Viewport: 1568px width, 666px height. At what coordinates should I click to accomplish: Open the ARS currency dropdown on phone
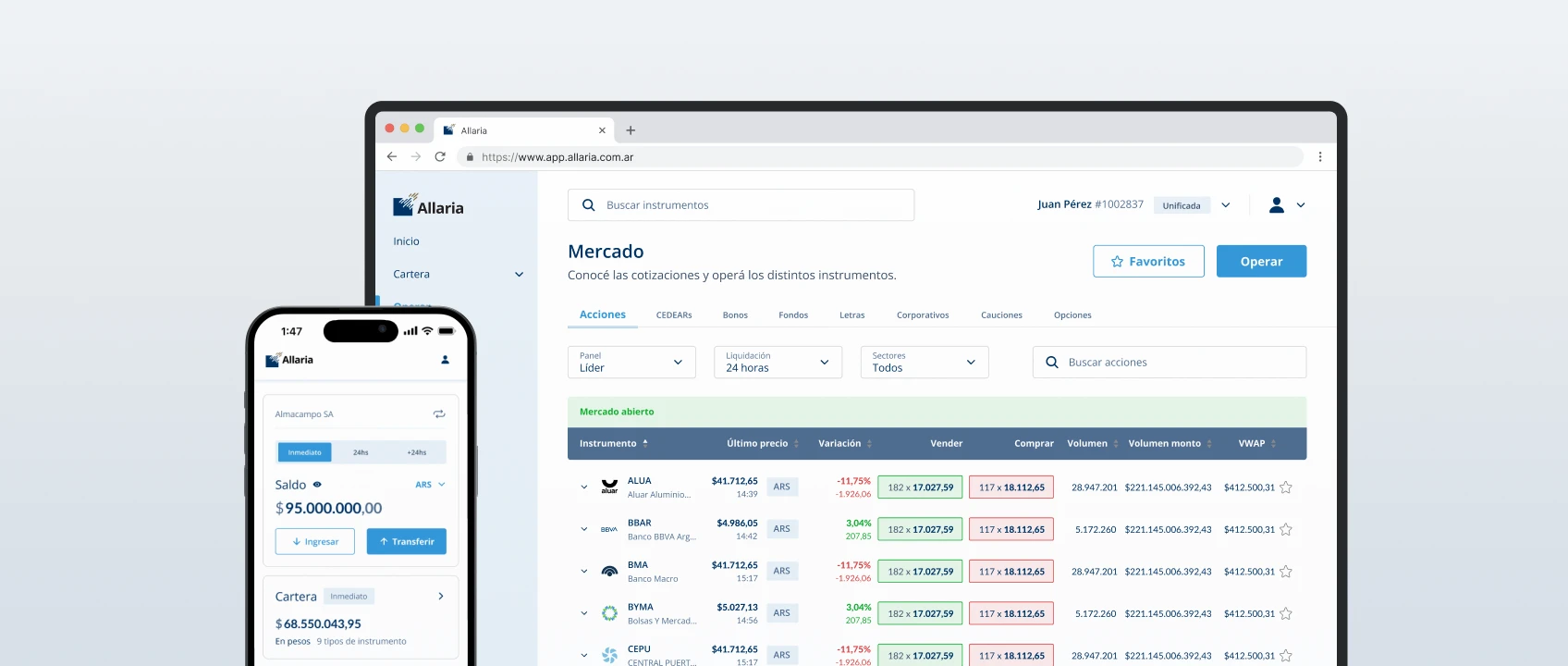431,485
